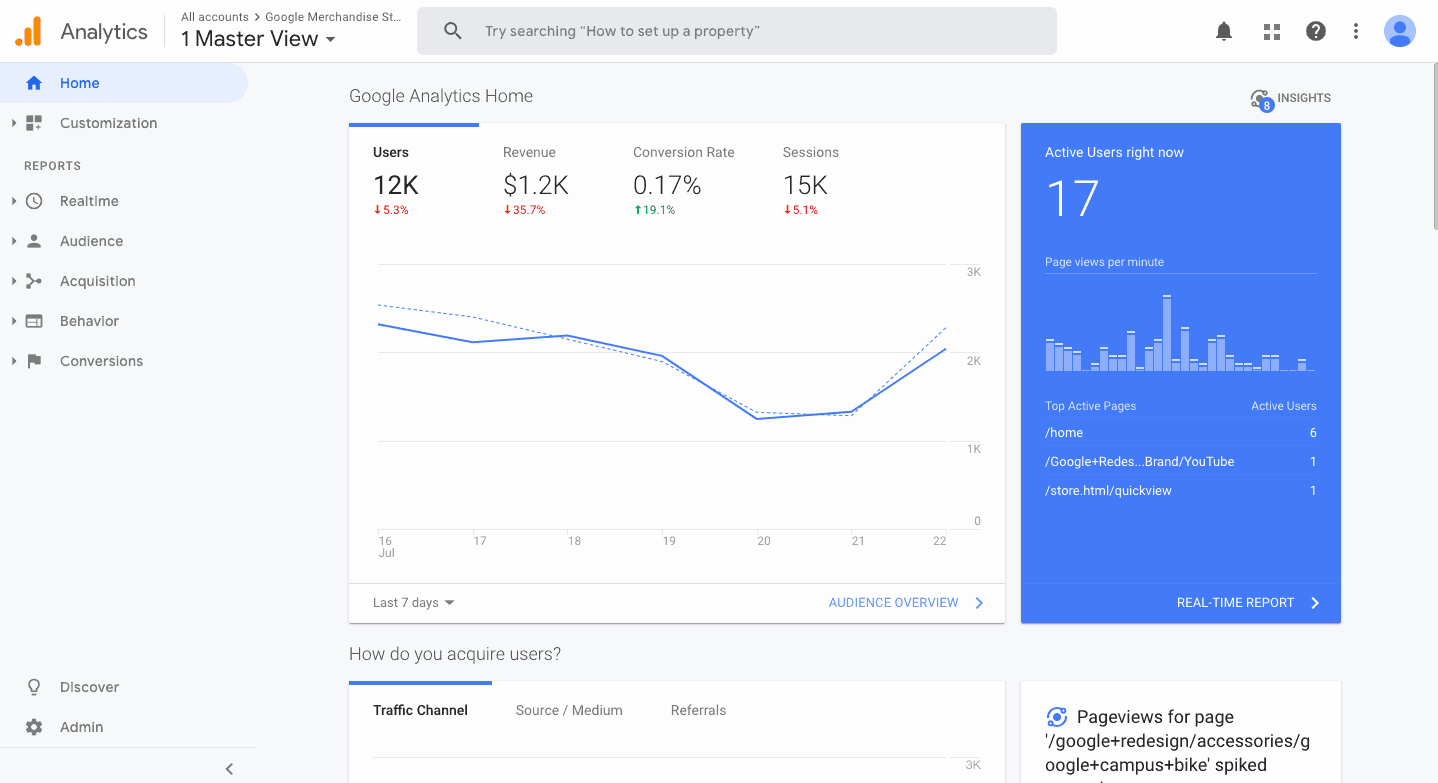Click the /home active page row
Image resolution: width=1438 pixels, height=783 pixels.
click(x=1180, y=433)
